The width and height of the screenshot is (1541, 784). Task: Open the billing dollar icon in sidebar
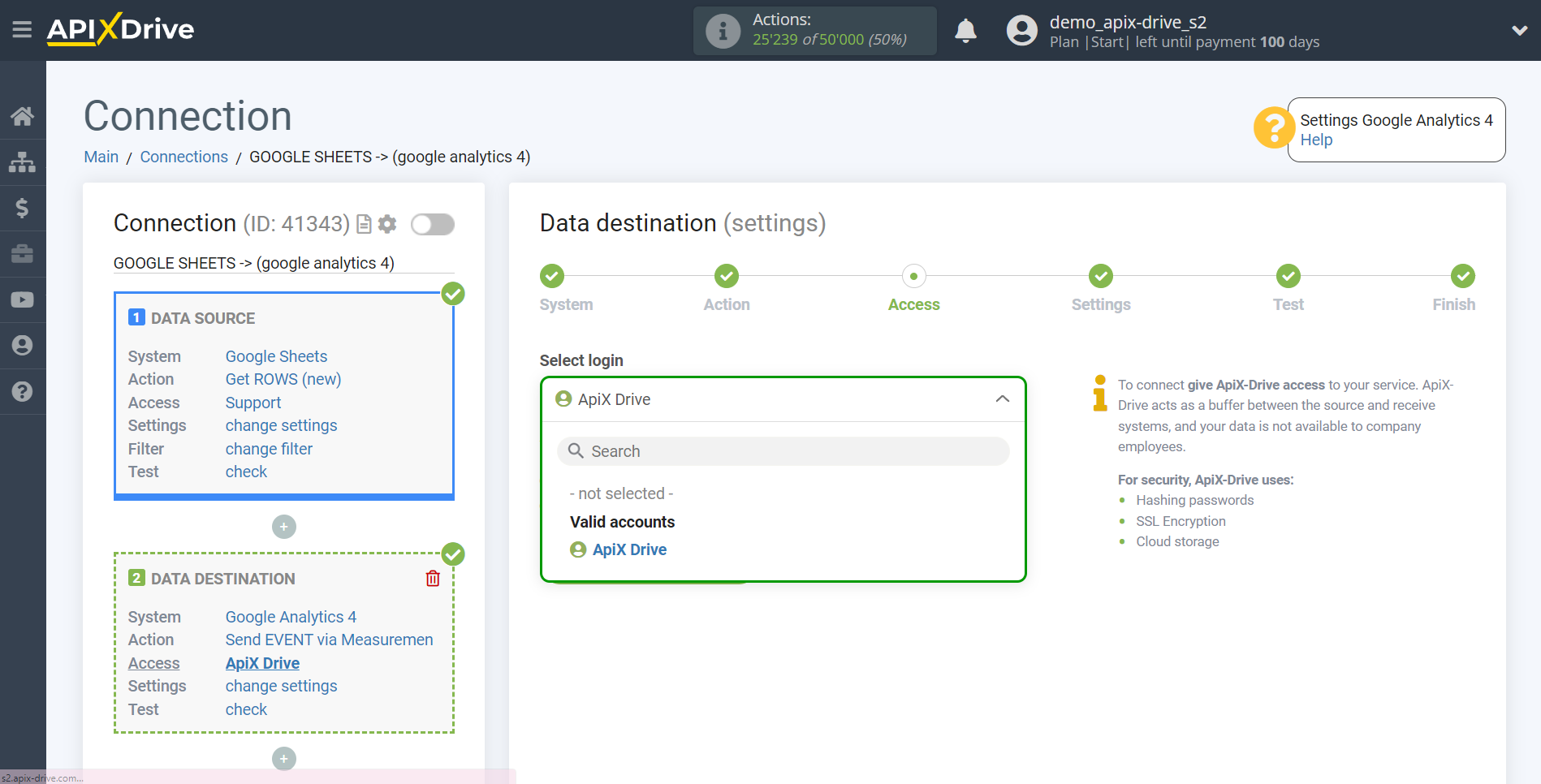tap(23, 207)
